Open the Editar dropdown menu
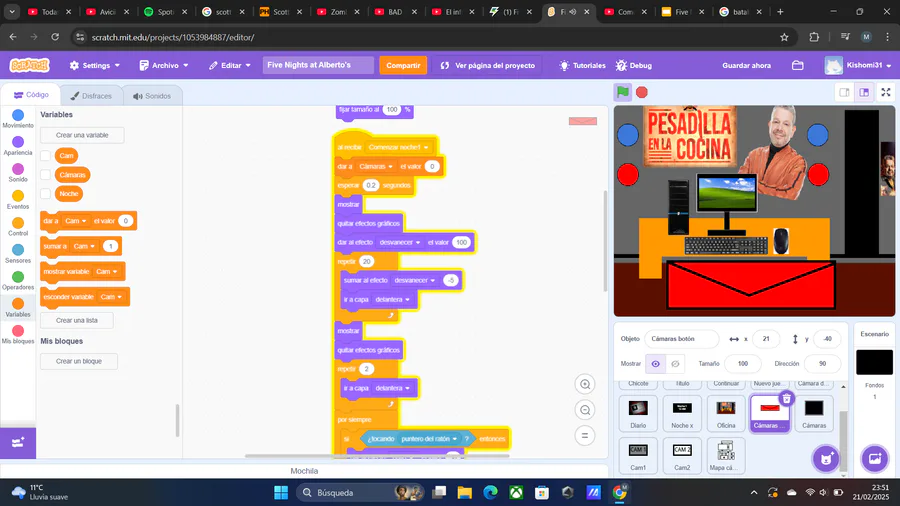900x506 pixels. point(230,65)
